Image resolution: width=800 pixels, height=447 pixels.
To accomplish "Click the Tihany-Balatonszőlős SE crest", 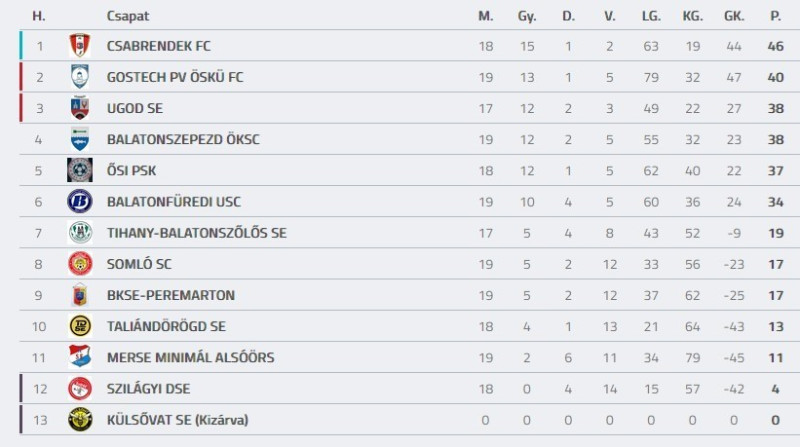I will coord(80,232).
